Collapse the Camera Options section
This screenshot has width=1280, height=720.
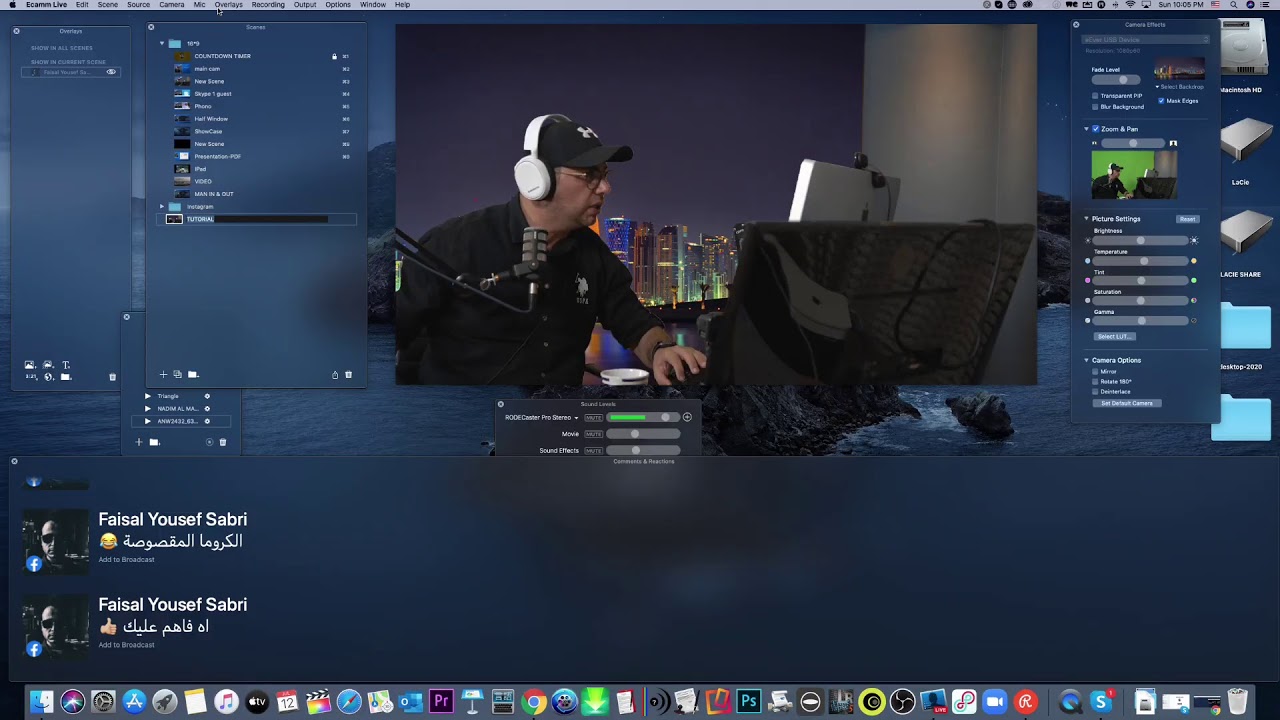(1087, 360)
